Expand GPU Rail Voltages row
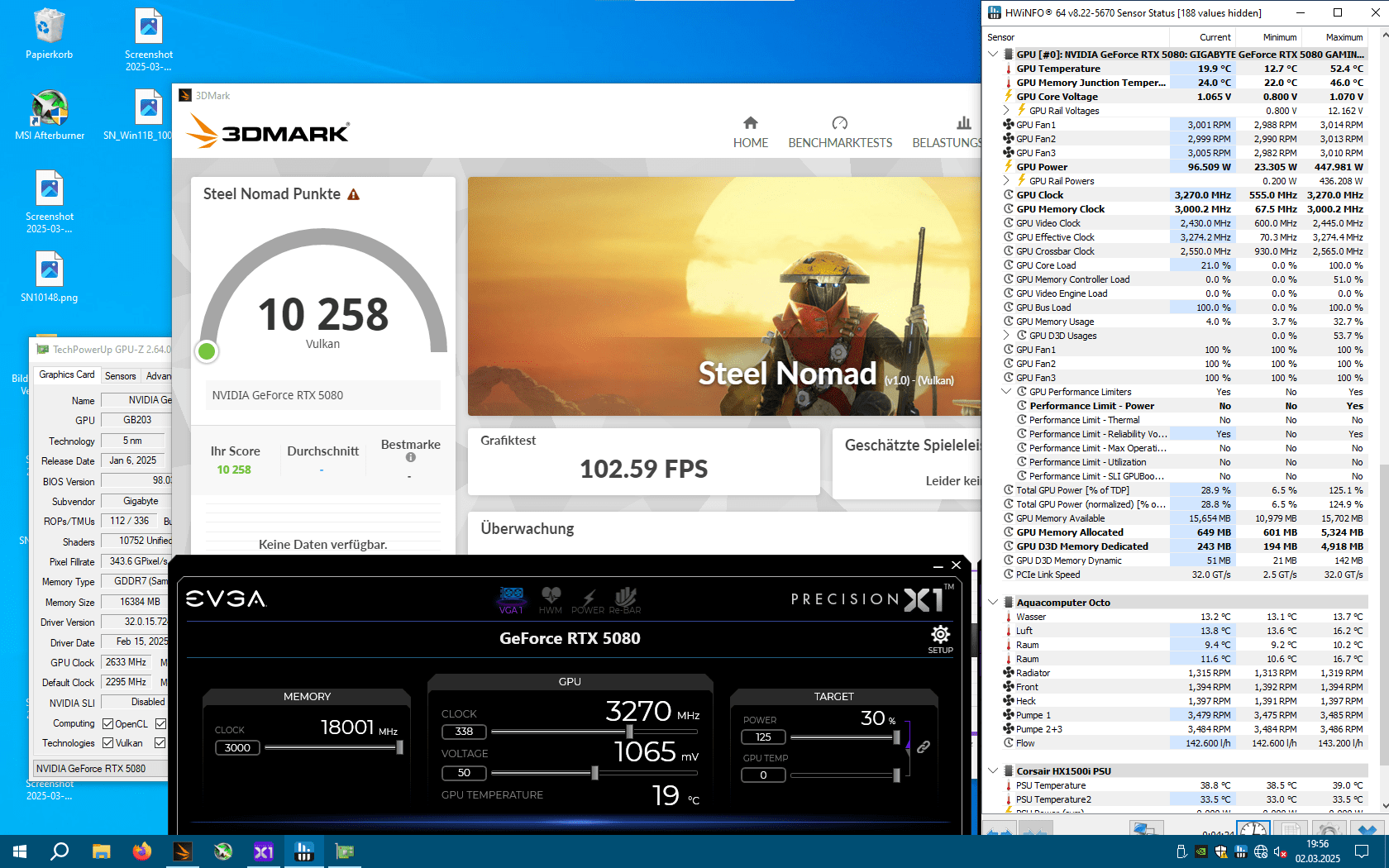The width and height of the screenshot is (1389, 868). click(1006, 111)
